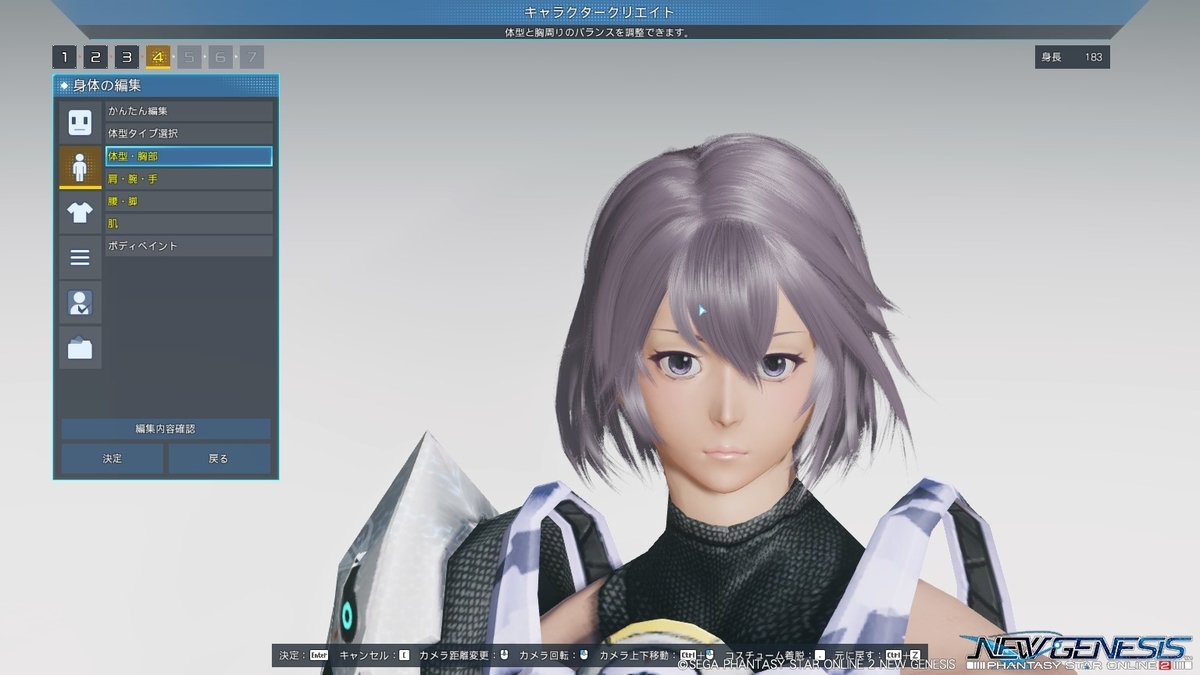1200x675 pixels.
Task: Open the character portrait checkmark icon
Action: click(80, 302)
